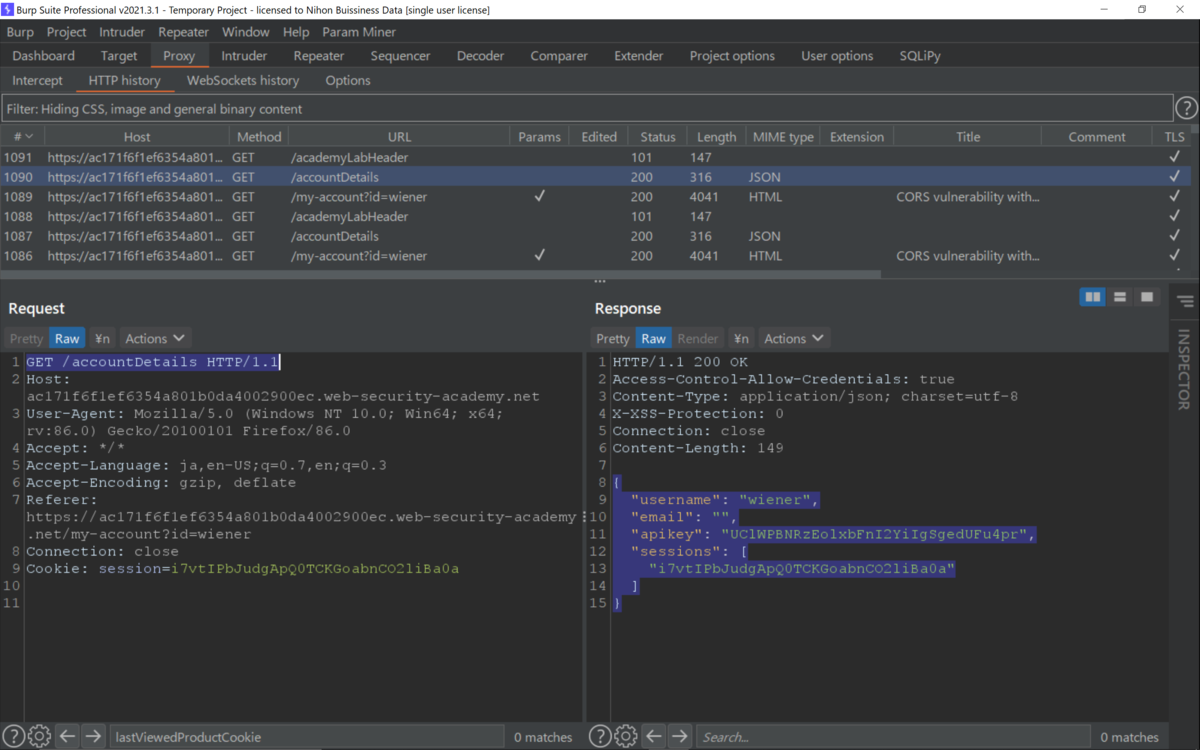
Task: Switch to the Sequencer tab
Action: pyautogui.click(x=400, y=56)
